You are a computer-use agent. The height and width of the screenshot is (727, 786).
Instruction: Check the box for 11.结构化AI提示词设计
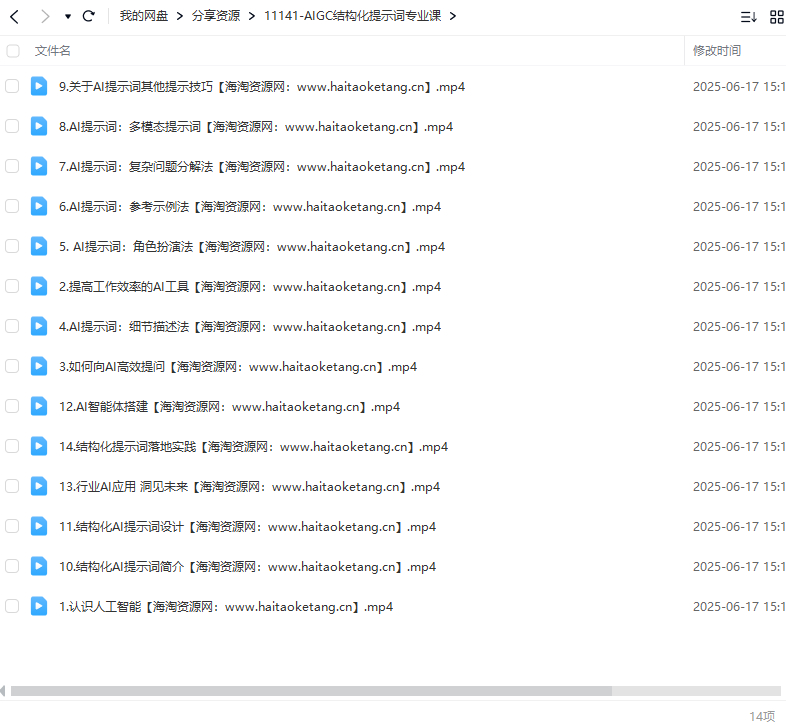coord(12,526)
